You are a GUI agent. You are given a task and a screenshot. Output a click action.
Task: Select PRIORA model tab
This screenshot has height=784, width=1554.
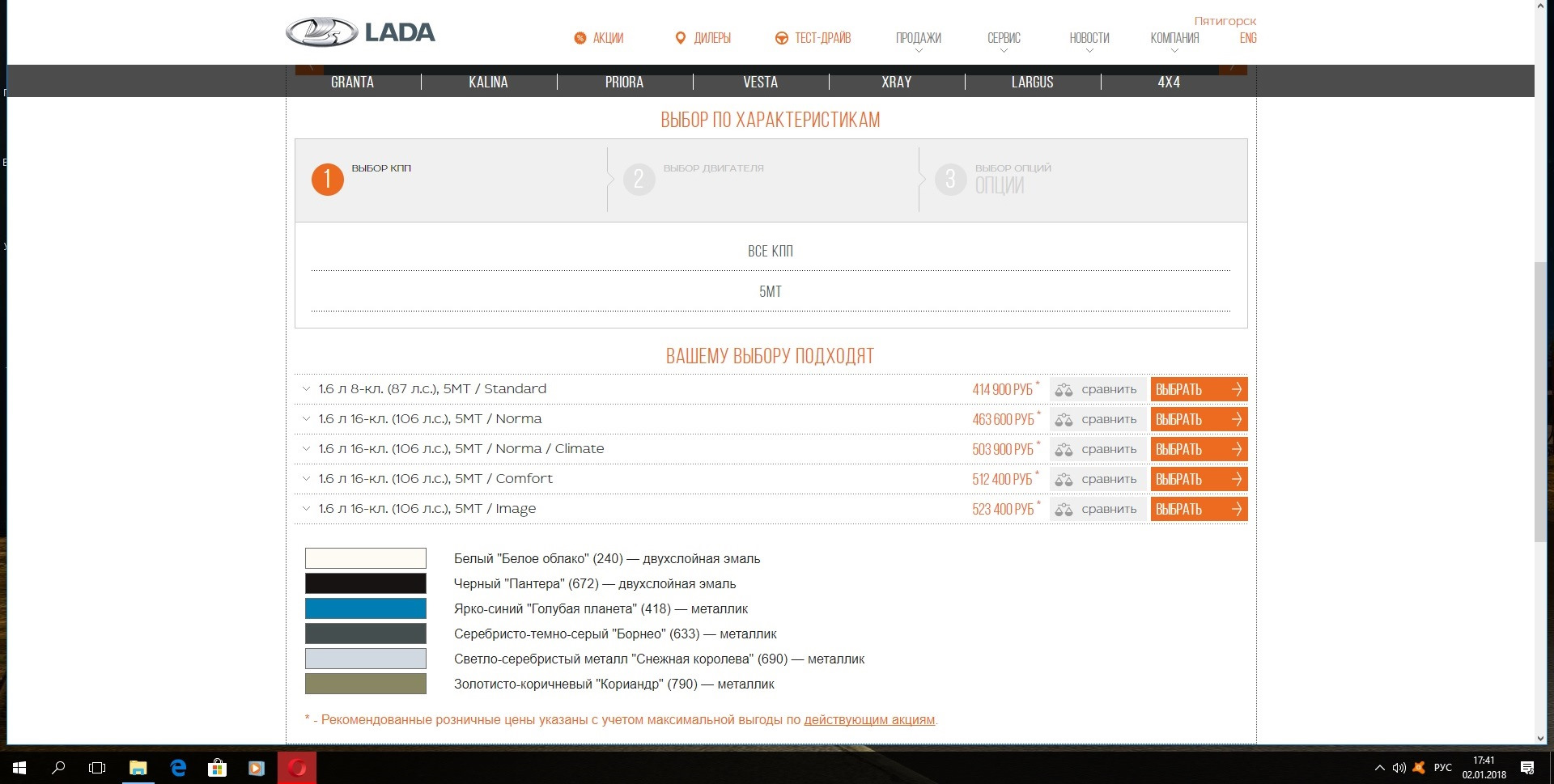point(624,82)
